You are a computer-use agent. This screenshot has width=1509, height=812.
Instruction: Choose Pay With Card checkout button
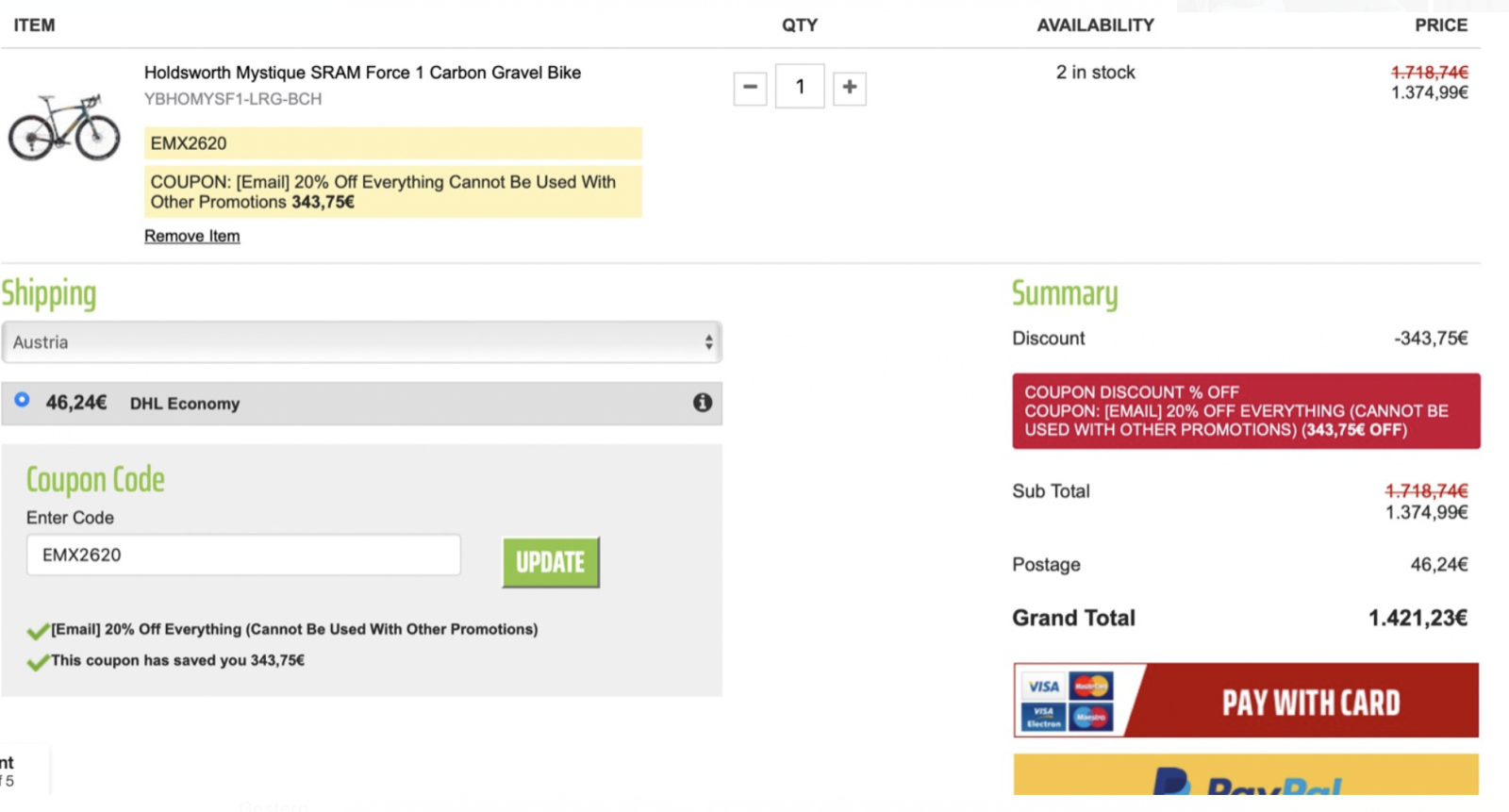pos(1309,702)
